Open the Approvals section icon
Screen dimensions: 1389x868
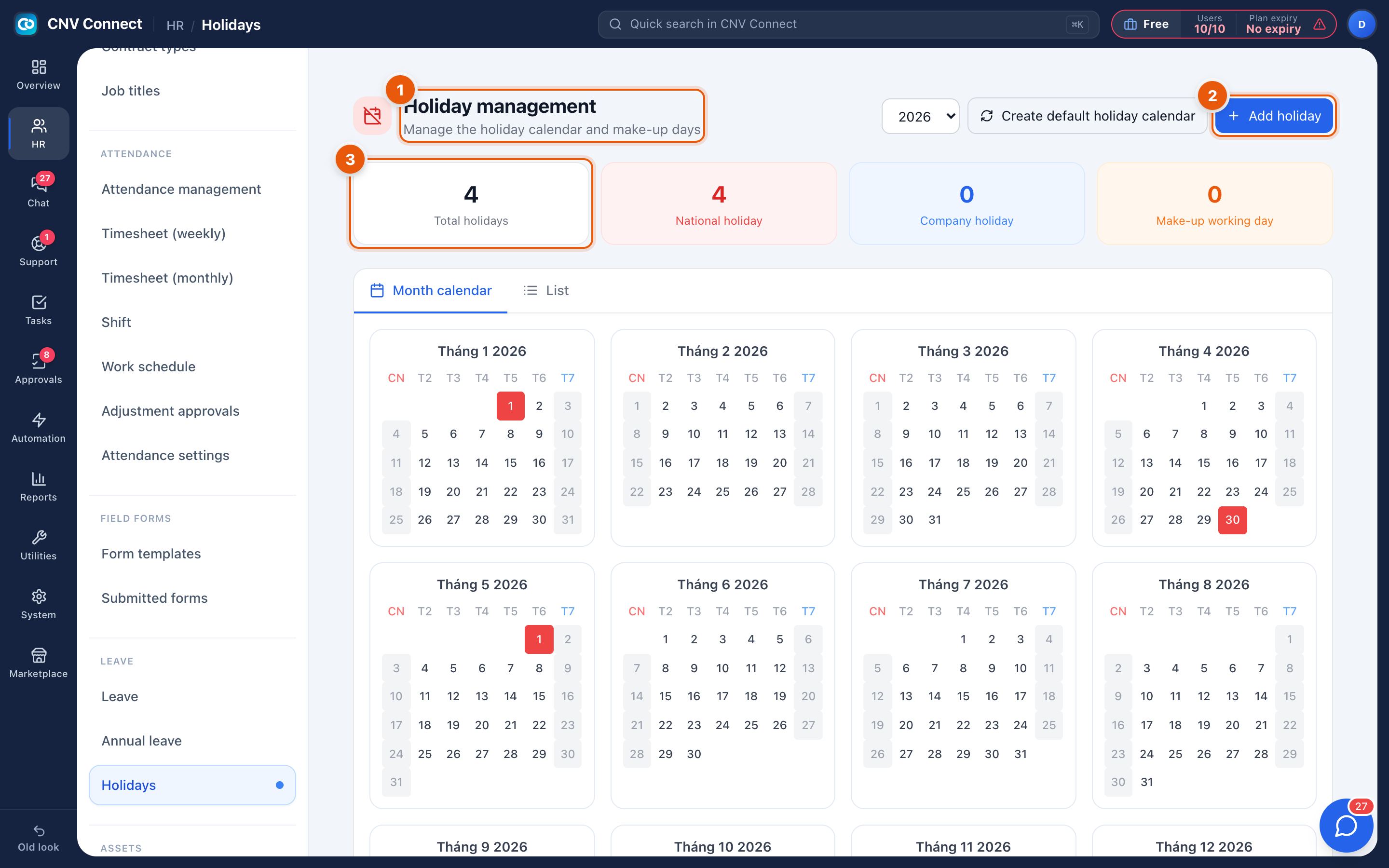click(x=39, y=368)
